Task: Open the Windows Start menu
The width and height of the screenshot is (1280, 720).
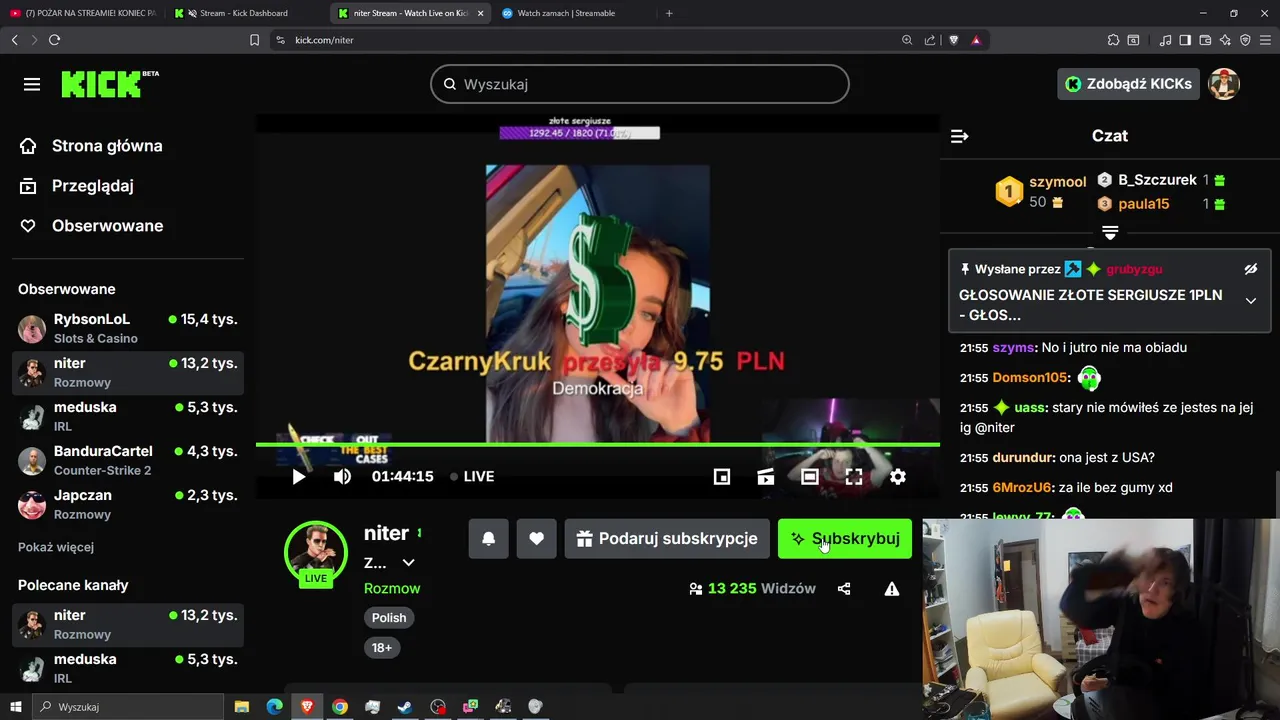Action: tap(15, 707)
